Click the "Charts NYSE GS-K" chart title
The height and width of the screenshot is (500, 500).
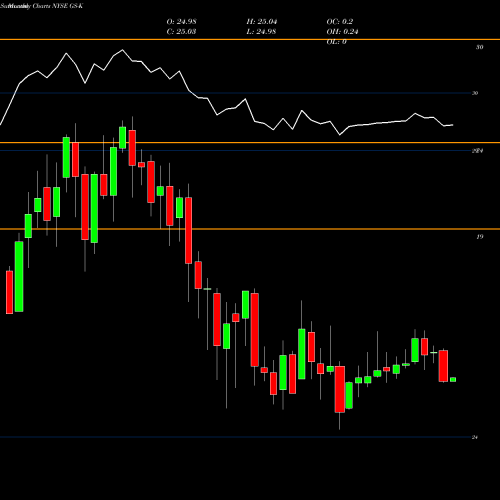point(57,6)
